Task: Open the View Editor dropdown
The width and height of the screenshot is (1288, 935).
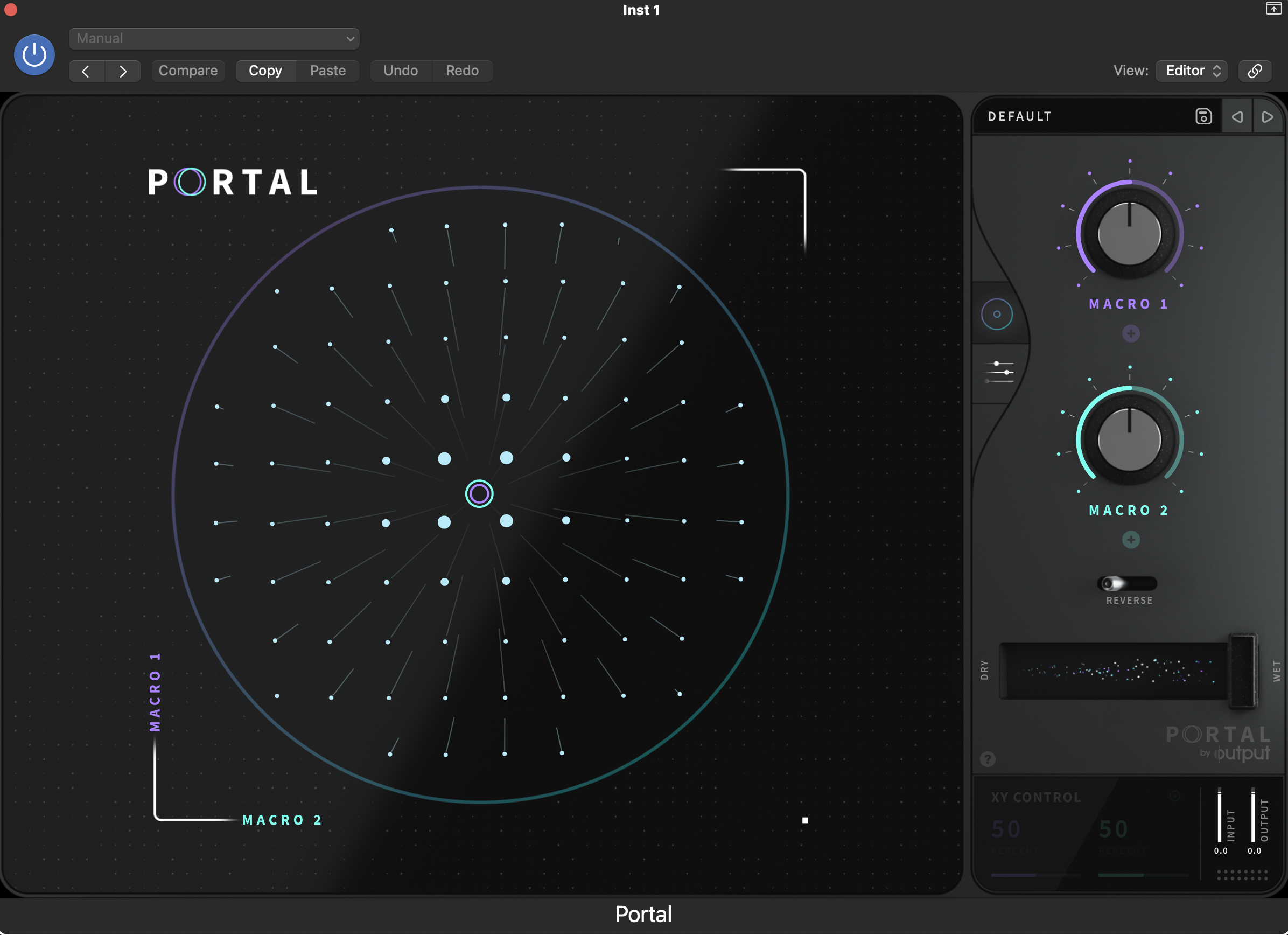Action: [1192, 71]
